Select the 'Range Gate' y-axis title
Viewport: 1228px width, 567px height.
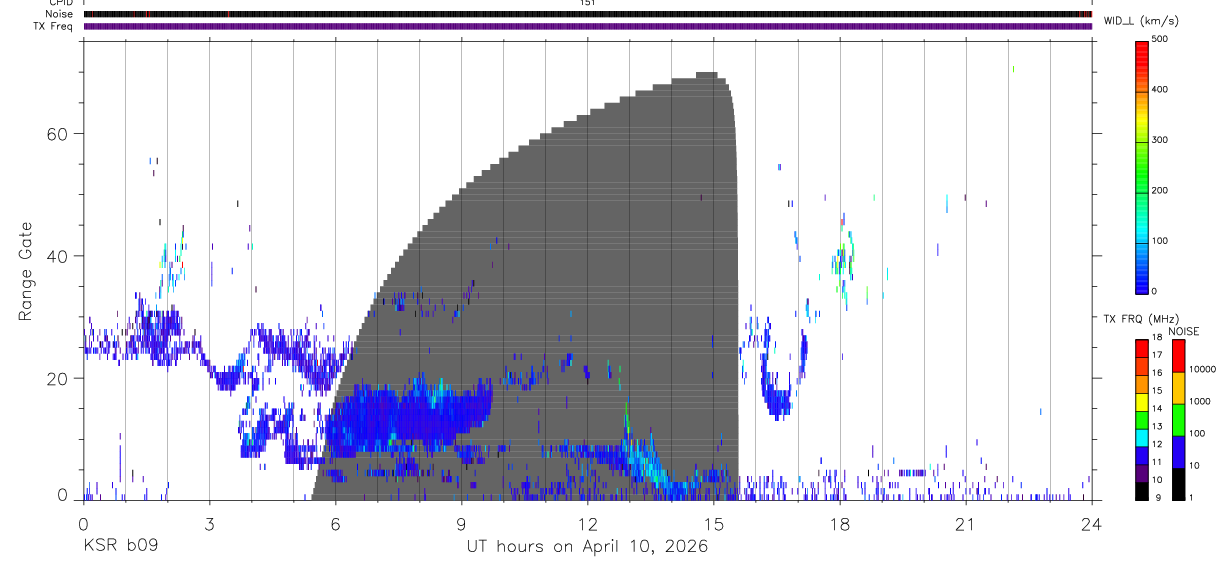click(x=27, y=272)
